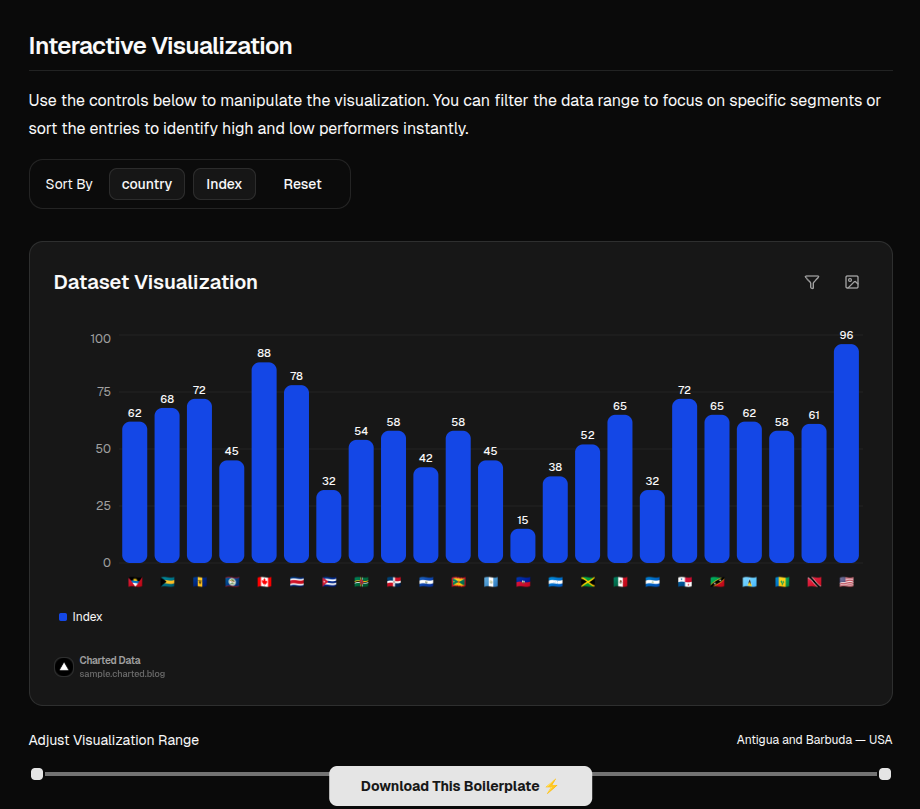This screenshot has width=920, height=809.
Task: Click the Interactive Visualization heading
Action: (161, 46)
